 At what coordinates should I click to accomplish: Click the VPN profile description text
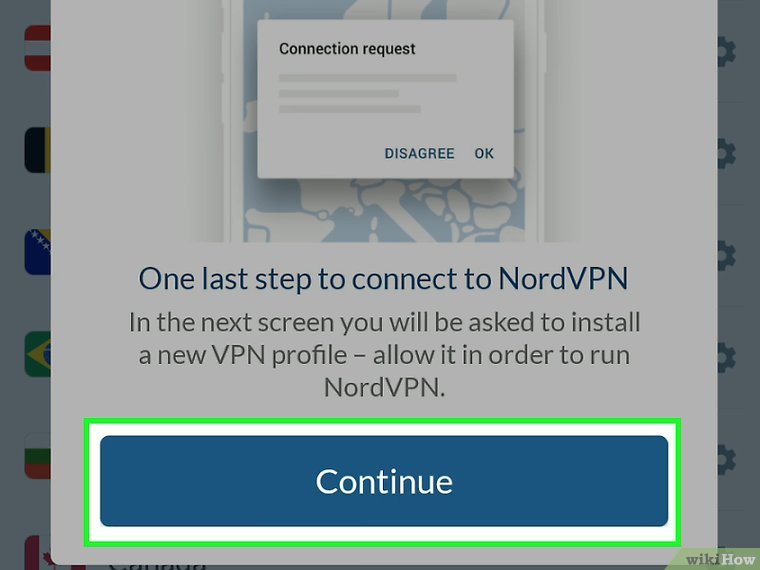point(384,355)
